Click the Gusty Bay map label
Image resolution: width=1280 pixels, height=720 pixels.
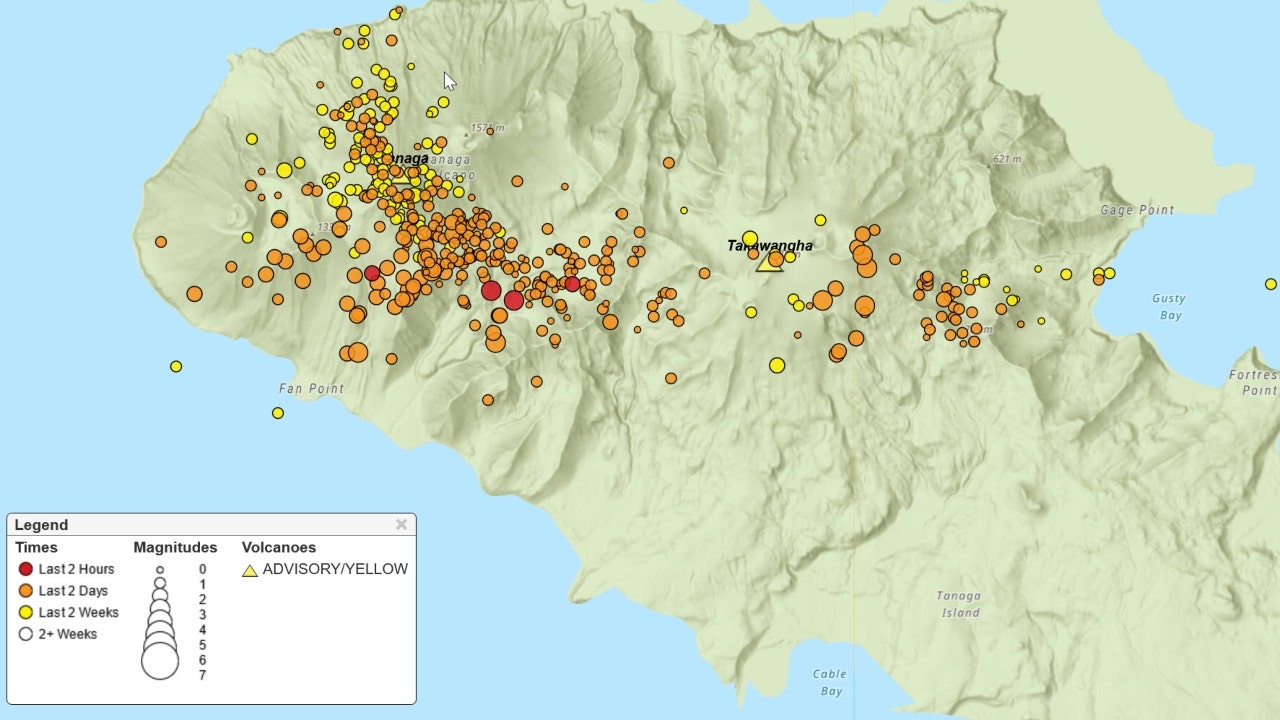1168,307
